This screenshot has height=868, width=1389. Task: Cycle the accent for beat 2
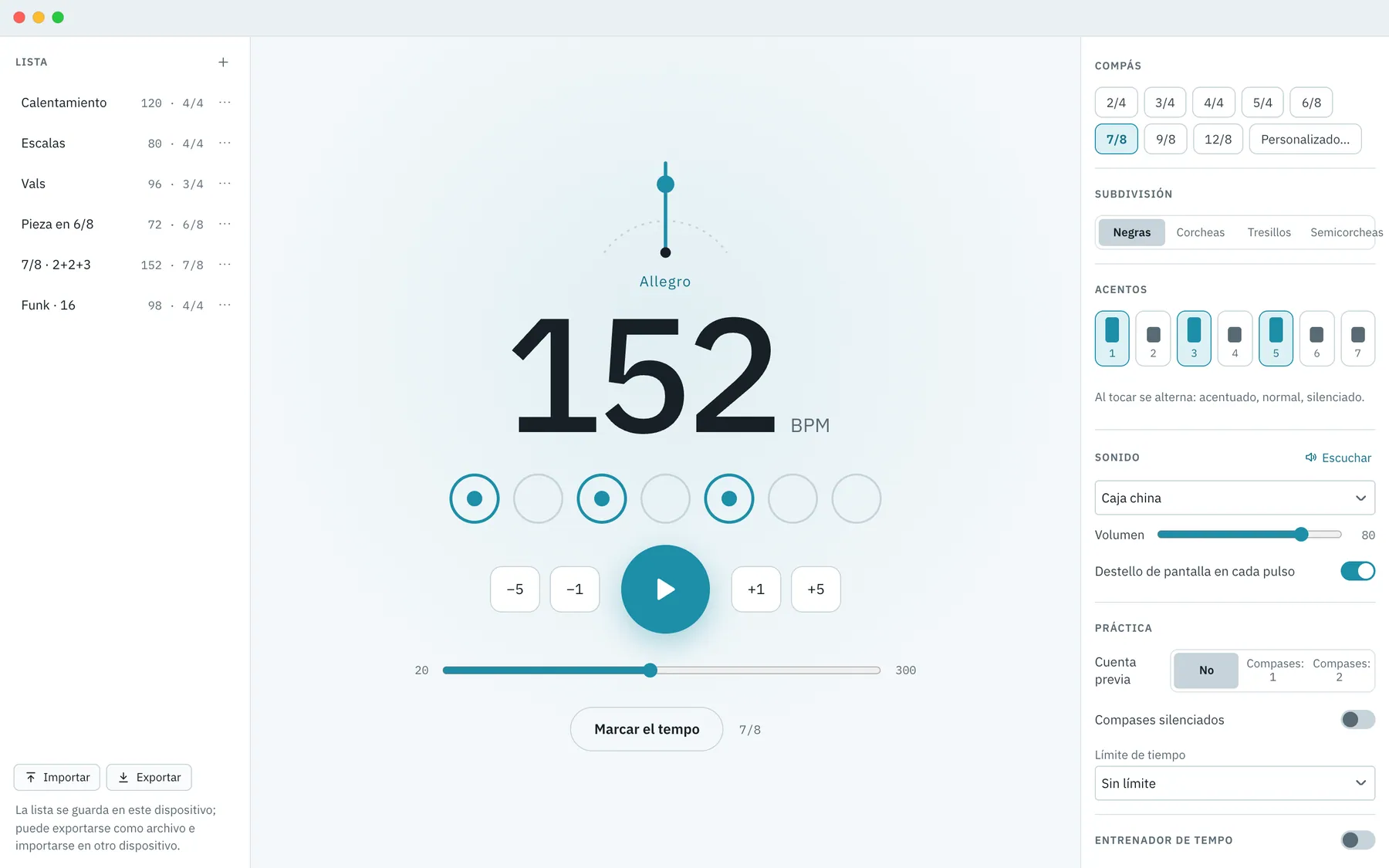[x=1153, y=338]
